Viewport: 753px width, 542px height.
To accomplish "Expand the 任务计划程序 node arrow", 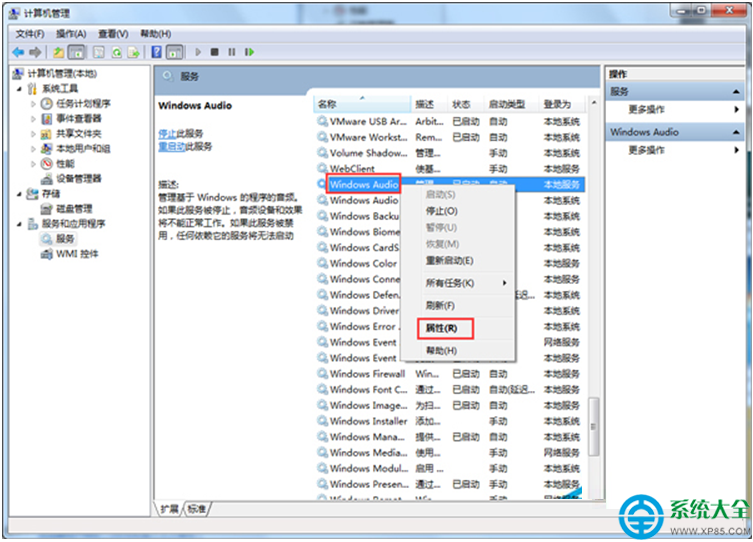I will pyautogui.click(x=33, y=104).
